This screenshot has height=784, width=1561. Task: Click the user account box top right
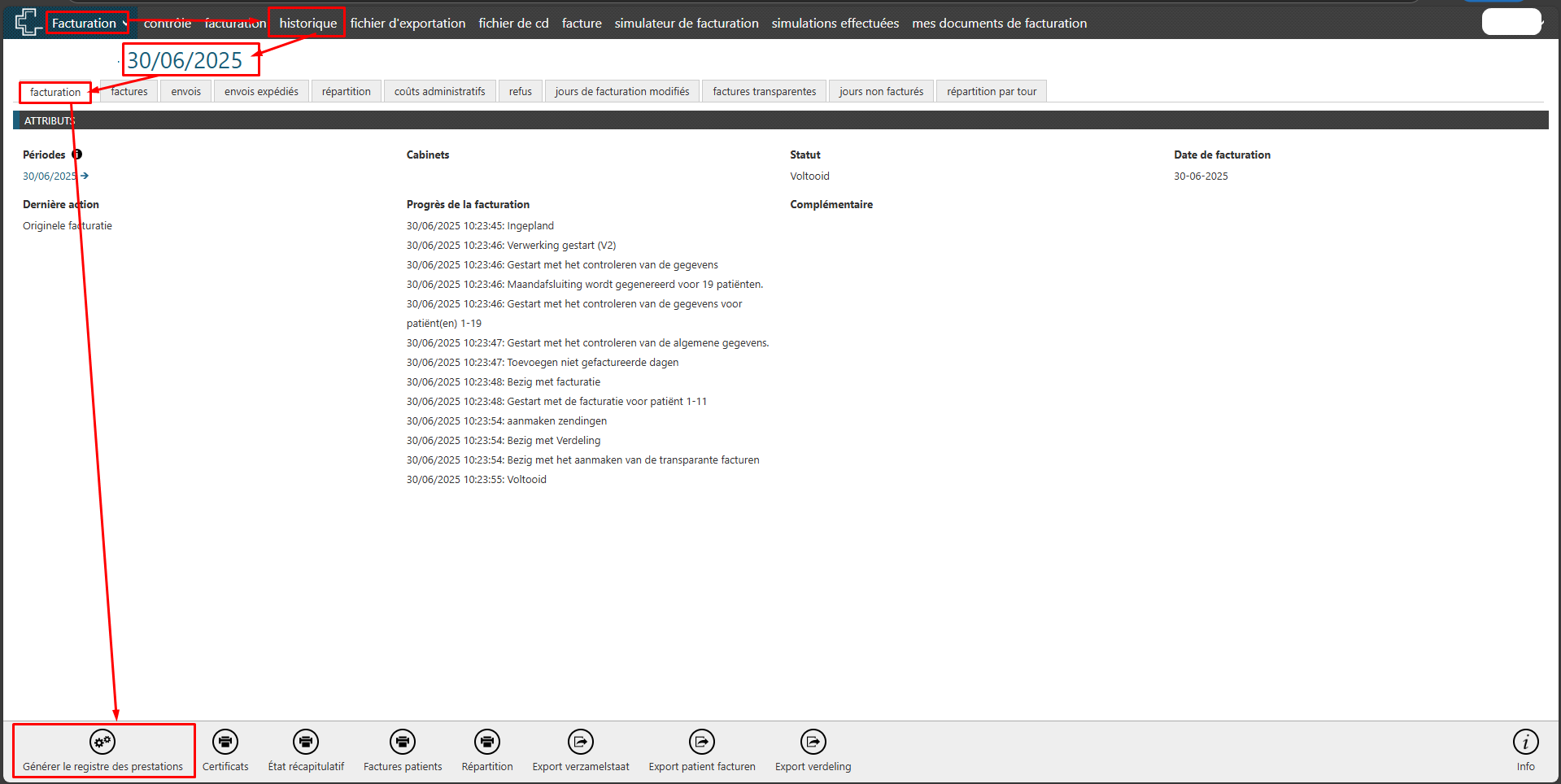click(1512, 22)
